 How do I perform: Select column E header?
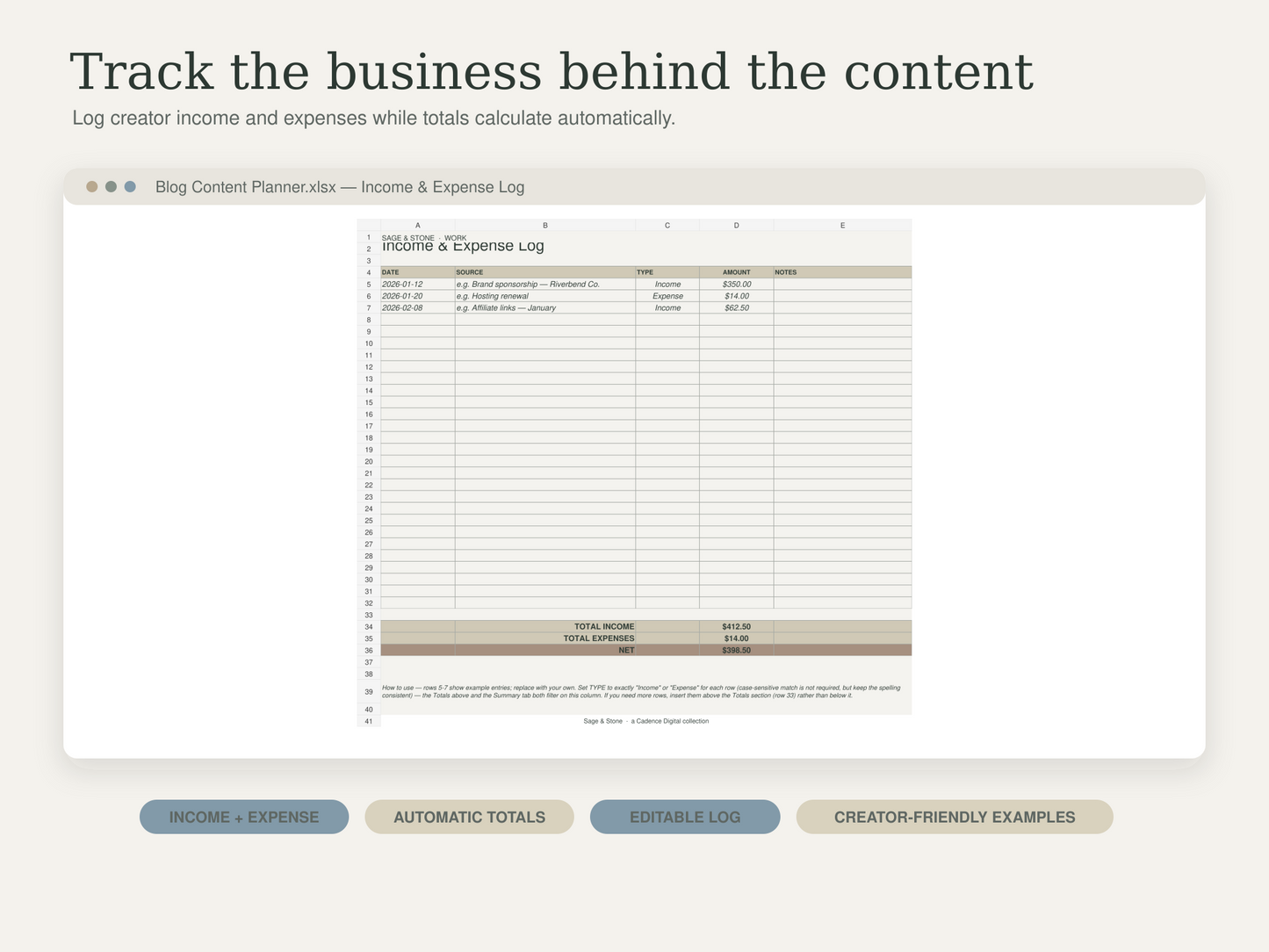coord(842,226)
